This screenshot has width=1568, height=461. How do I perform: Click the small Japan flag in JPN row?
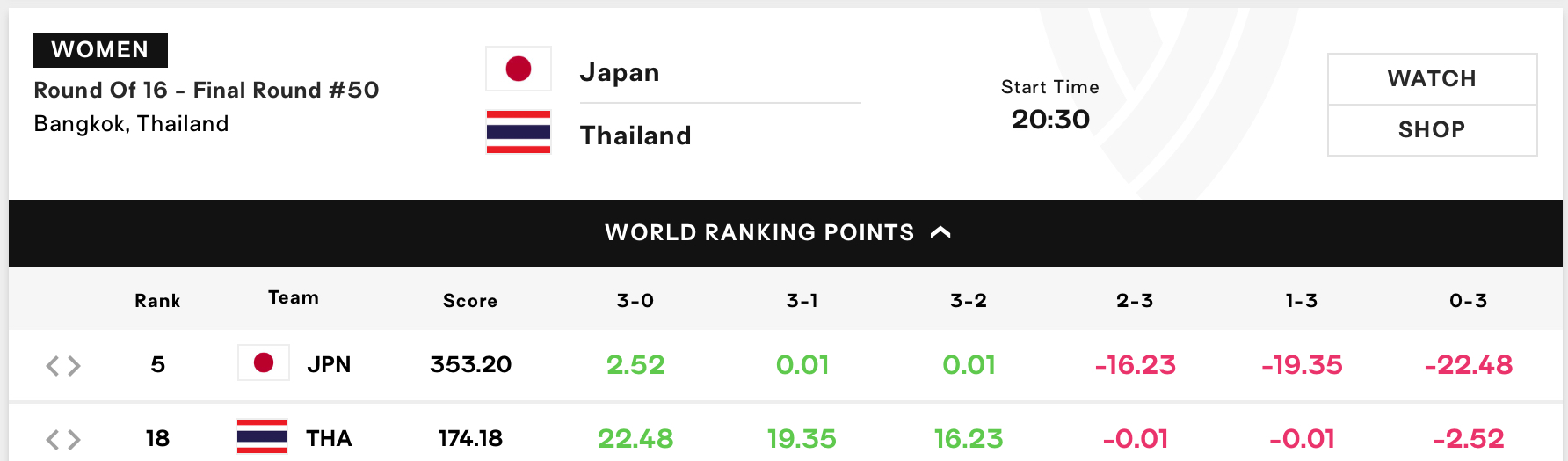[x=264, y=362]
